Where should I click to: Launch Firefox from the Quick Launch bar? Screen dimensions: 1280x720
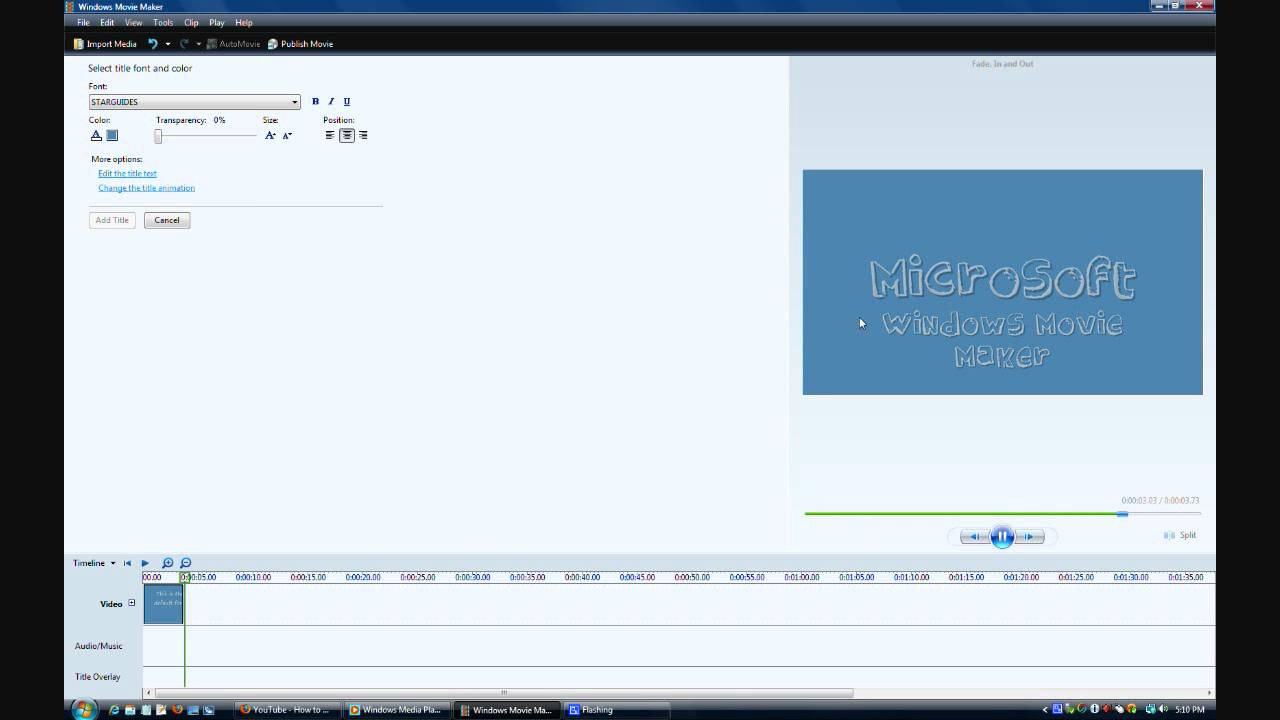(x=177, y=710)
